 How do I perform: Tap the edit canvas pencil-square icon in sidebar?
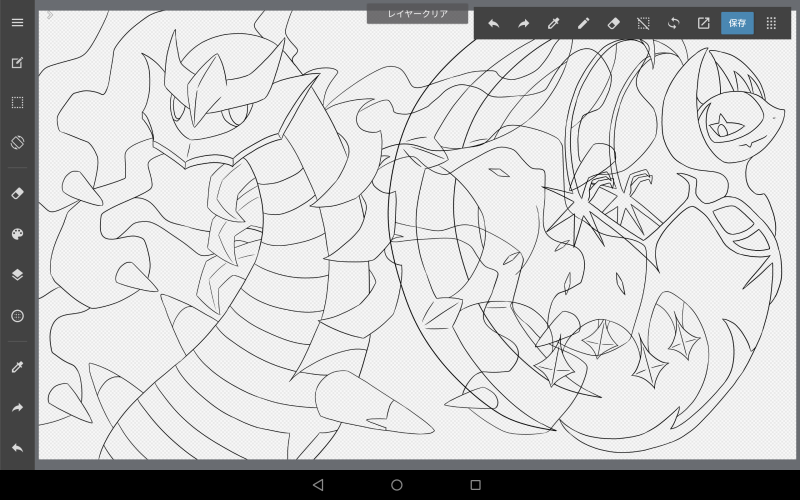tap(17, 63)
